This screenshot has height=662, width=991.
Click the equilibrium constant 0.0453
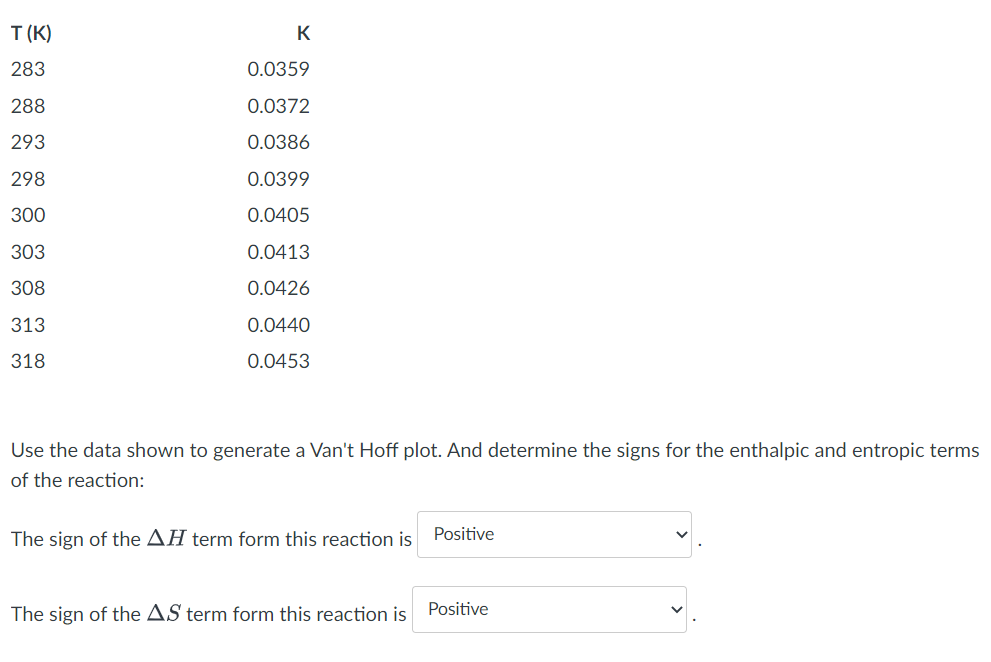[278, 360]
